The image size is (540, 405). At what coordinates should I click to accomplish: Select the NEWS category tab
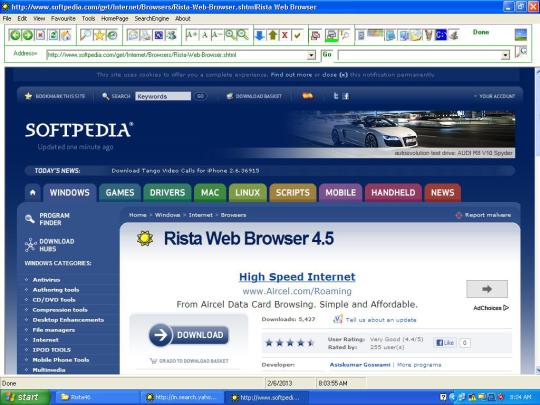click(x=443, y=193)
